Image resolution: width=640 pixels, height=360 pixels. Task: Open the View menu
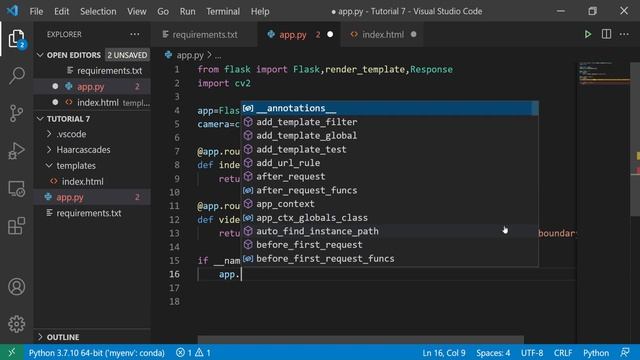(x=136, y=11)
